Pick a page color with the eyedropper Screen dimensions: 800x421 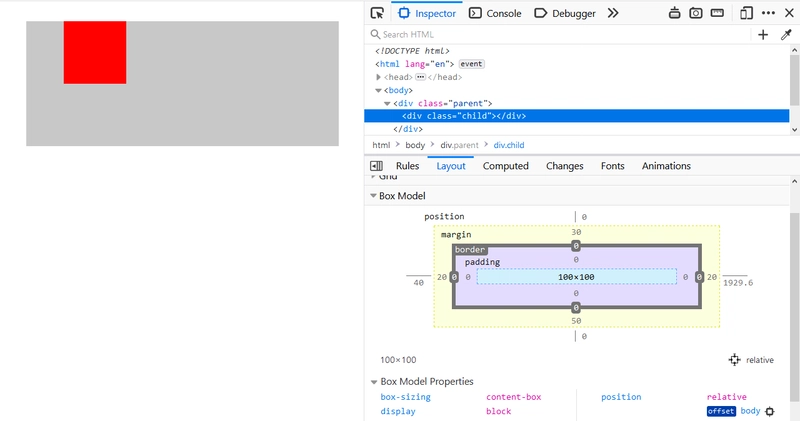(786, 35)
